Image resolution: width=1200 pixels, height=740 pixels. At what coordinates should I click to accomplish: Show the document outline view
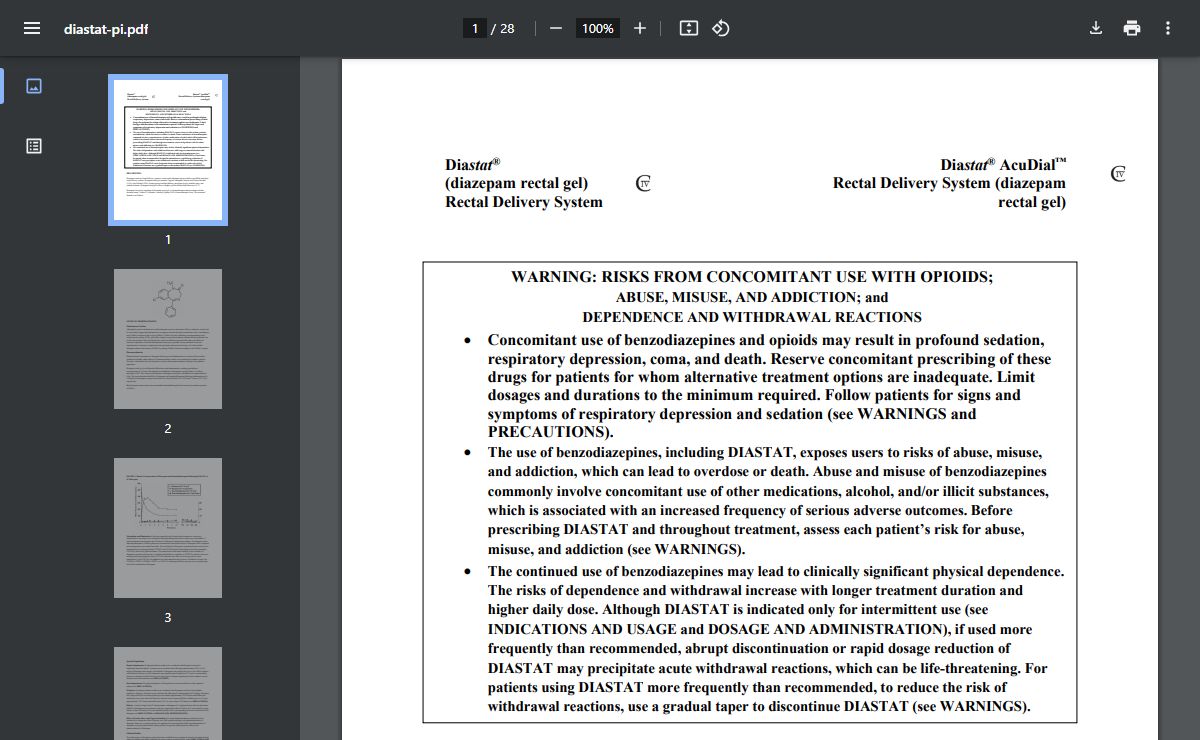tap(34, 146)
